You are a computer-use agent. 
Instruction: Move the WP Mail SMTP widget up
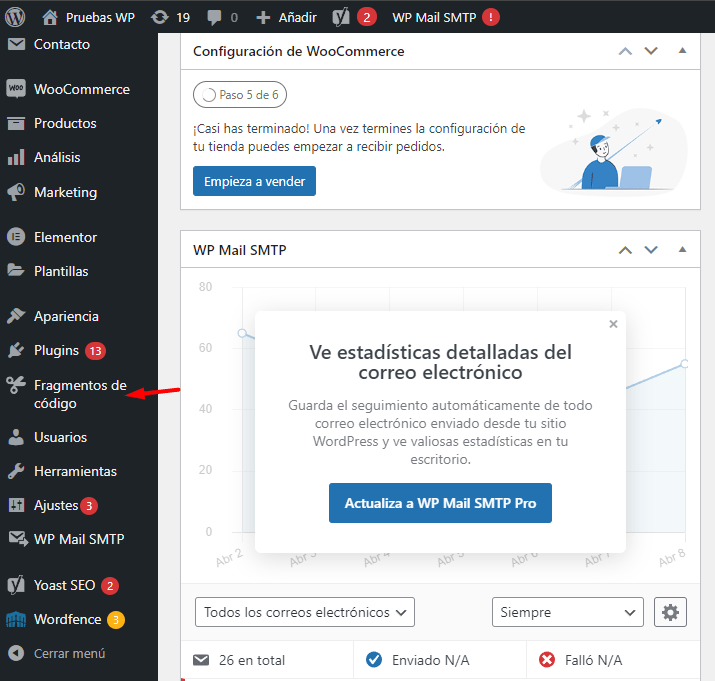pyautogui.click(x=625, y=250)
